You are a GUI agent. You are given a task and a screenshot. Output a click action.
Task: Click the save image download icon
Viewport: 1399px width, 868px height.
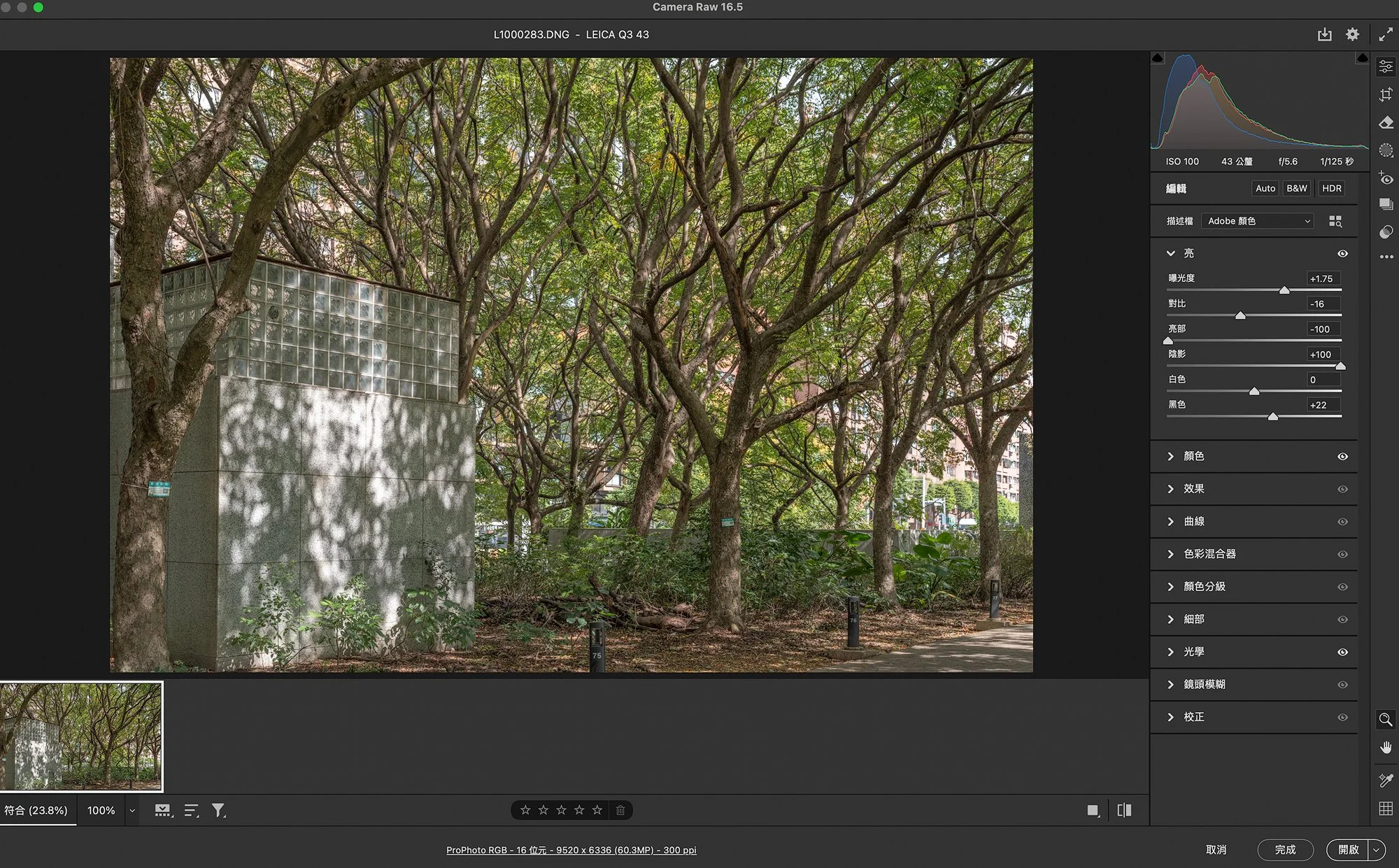(x=1324, y=34)
